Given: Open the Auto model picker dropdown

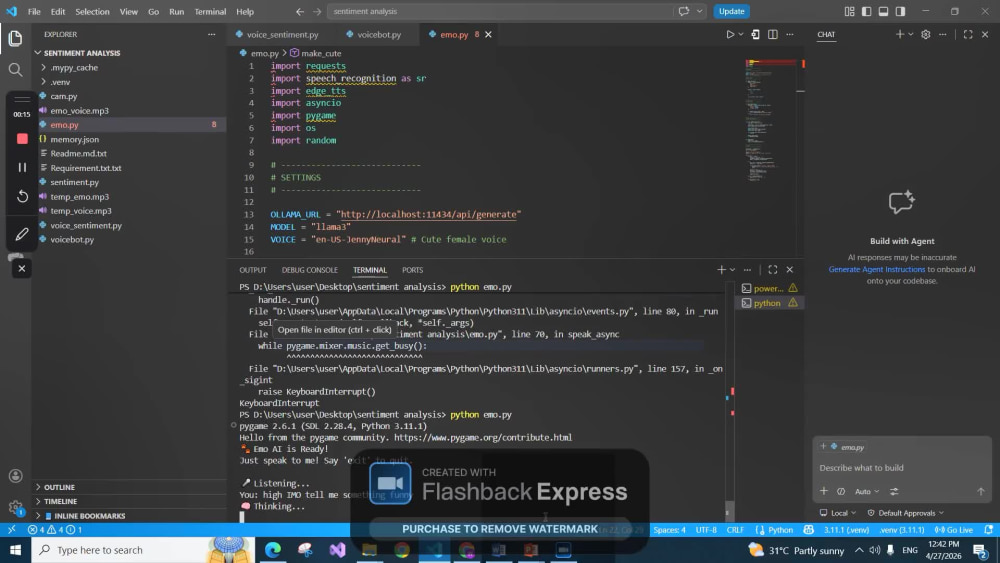Looking at the screenshot, I should pos(867,492).
